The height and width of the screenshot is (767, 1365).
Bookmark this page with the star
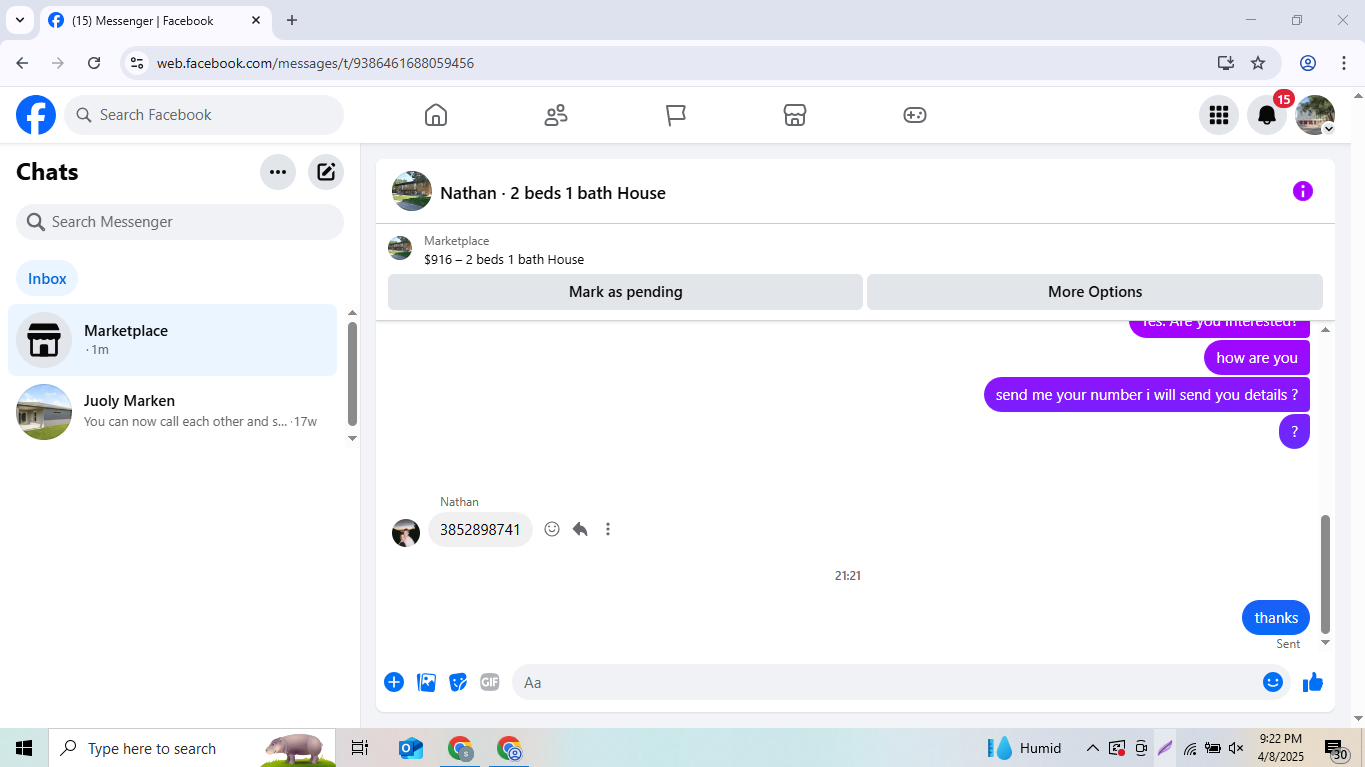pos(1258,63)
